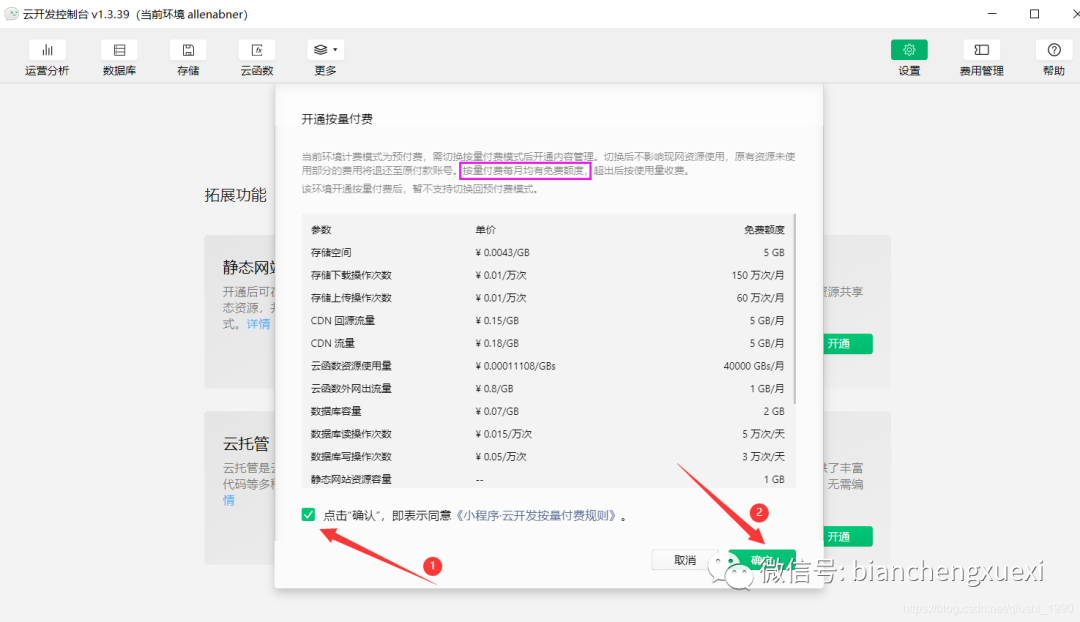This screenshot has width=1080, height=622.
Task: Open 费用管理 billing management
Action: coord(982,58)
